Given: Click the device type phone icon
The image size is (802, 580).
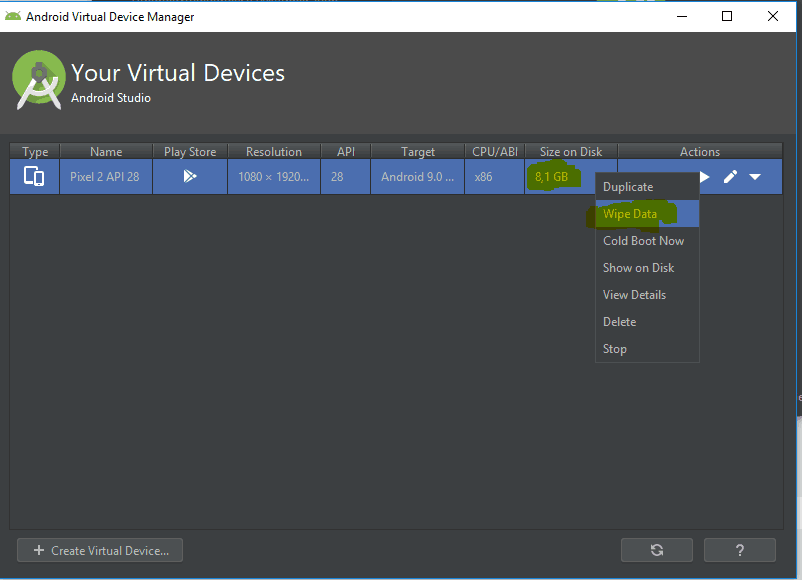Looking at the screenshot, I should coord(34,176).
